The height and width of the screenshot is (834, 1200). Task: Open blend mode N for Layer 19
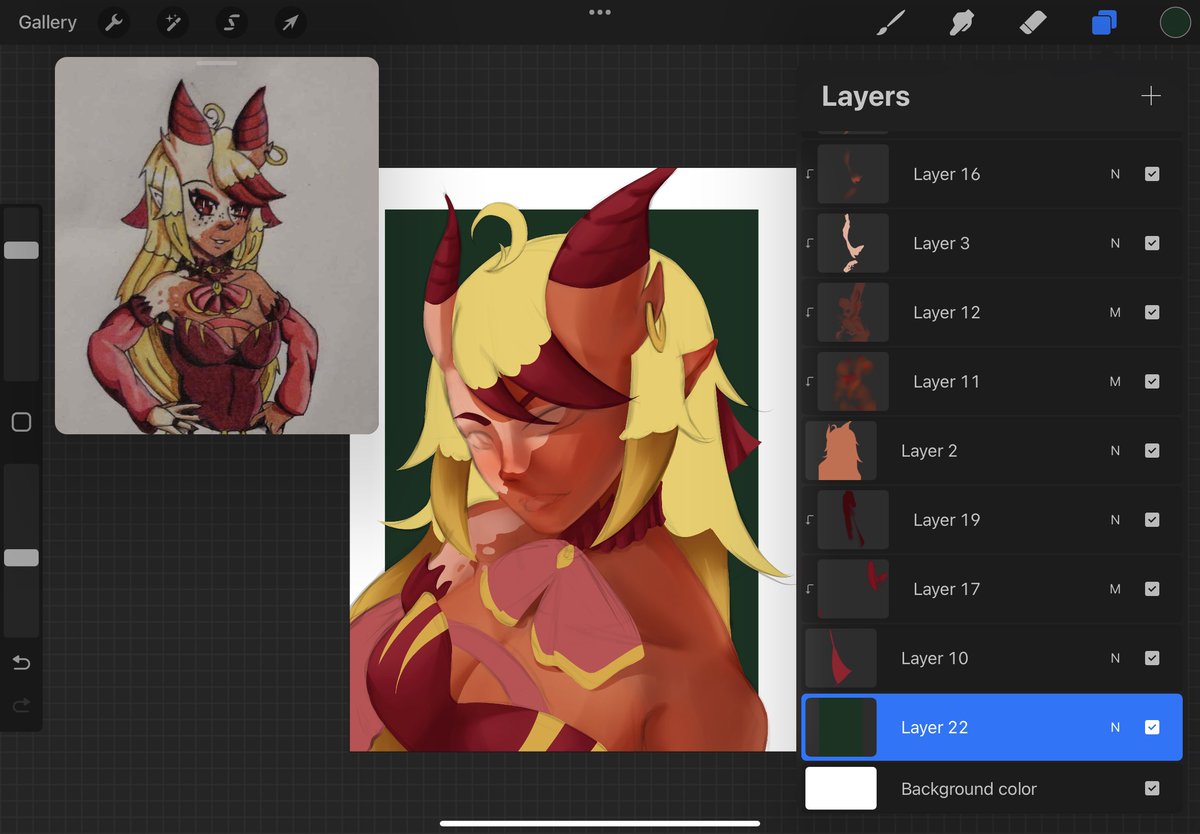pos(1115,520)
